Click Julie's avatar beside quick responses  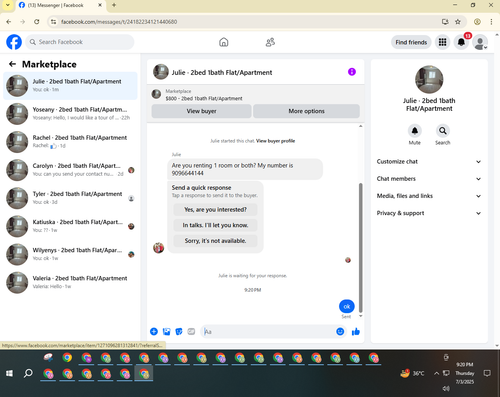coord(158,248)
